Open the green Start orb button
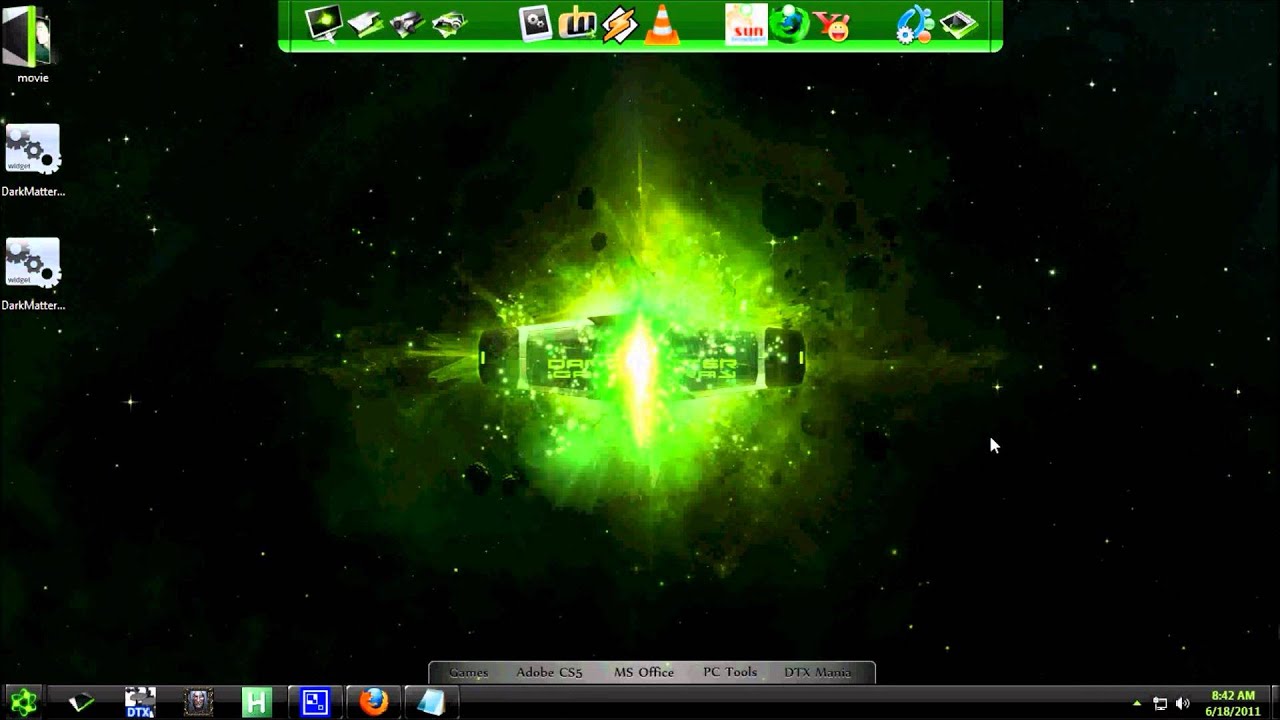The width and height of the screenshot is (1280, 720). coord(24,702)
